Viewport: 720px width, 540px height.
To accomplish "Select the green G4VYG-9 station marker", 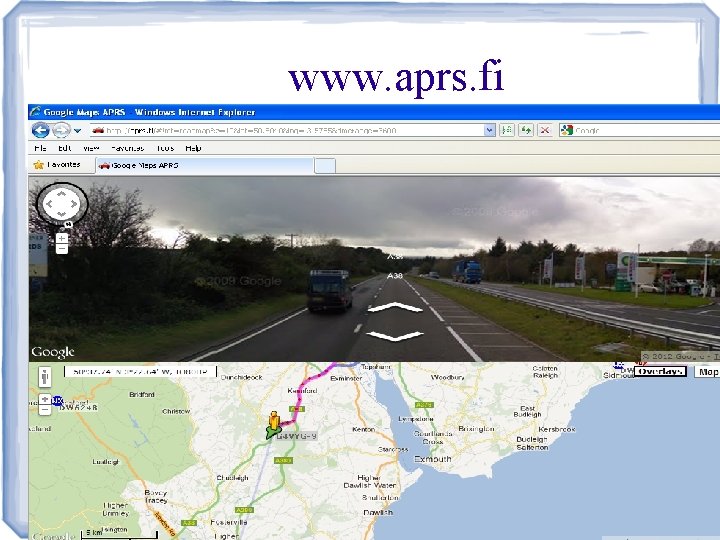I will (272, 433).
